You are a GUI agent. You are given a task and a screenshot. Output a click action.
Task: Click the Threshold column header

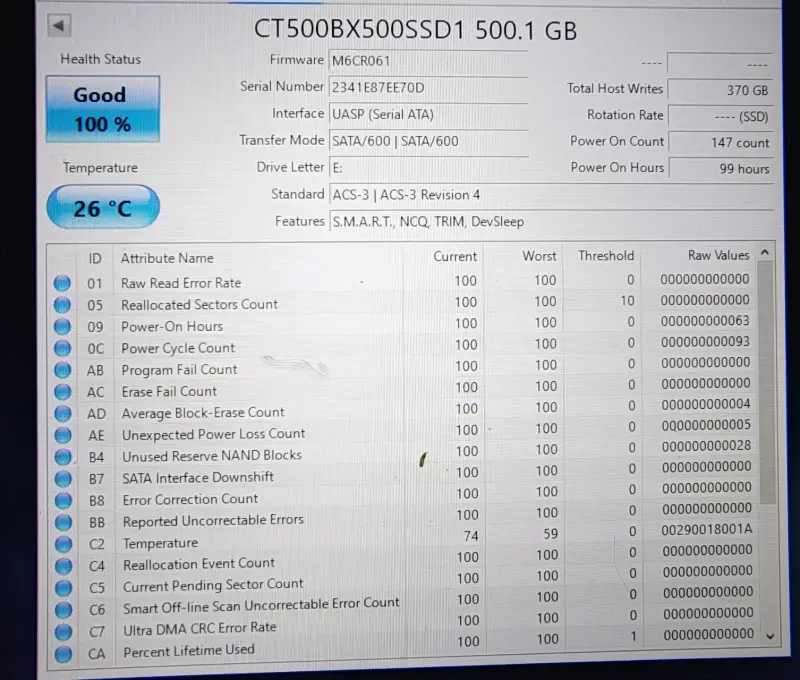tap(606, 255)
